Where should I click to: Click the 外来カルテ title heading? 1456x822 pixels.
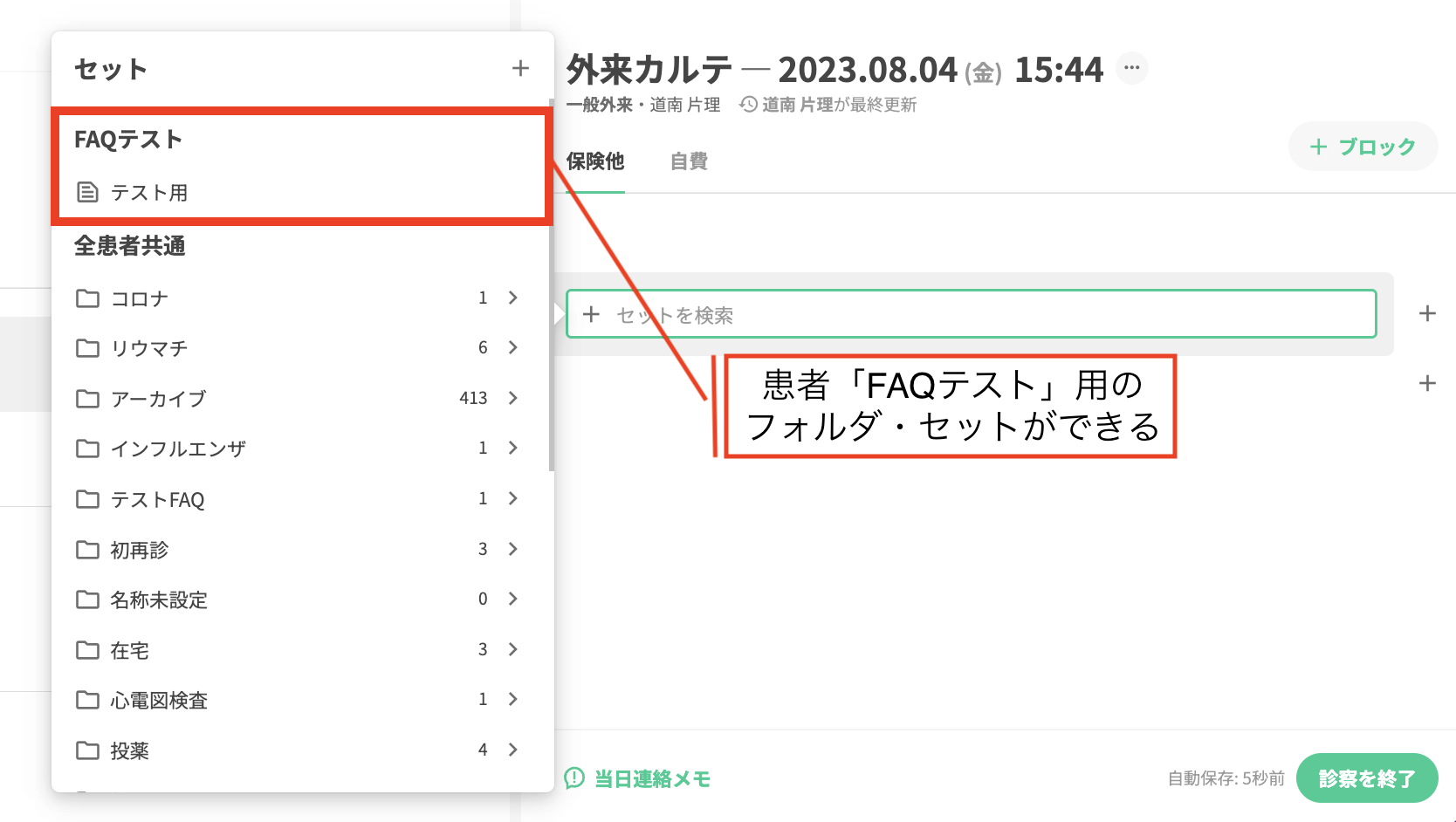[649, 70]
